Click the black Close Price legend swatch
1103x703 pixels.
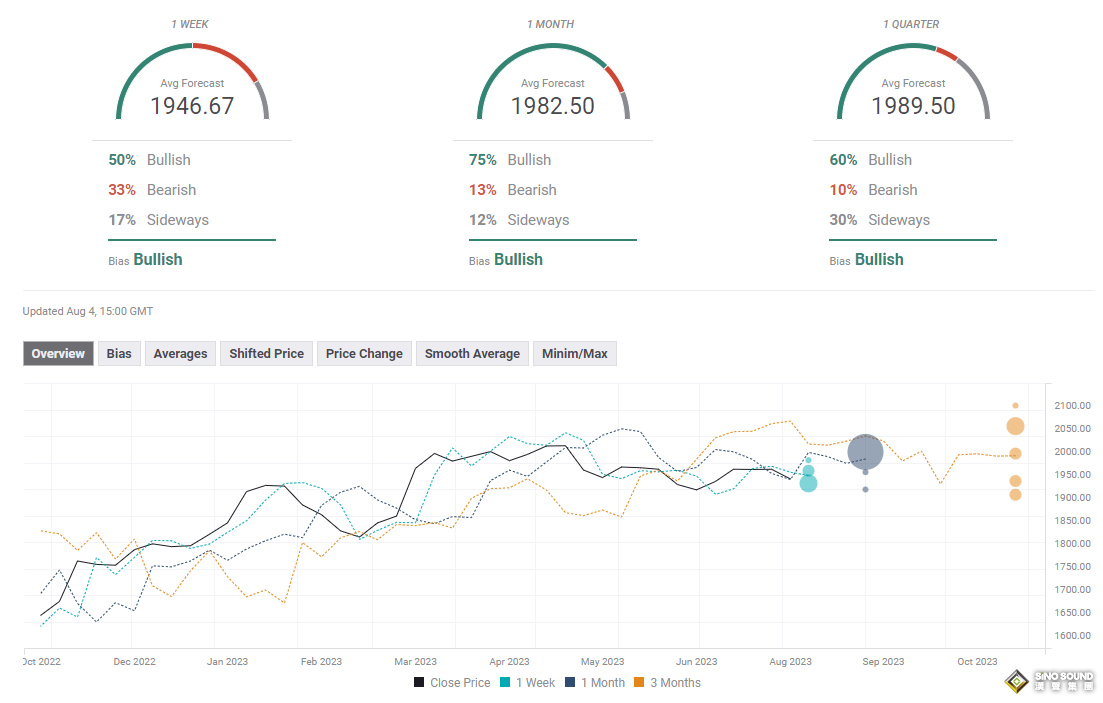pos(419,683)
